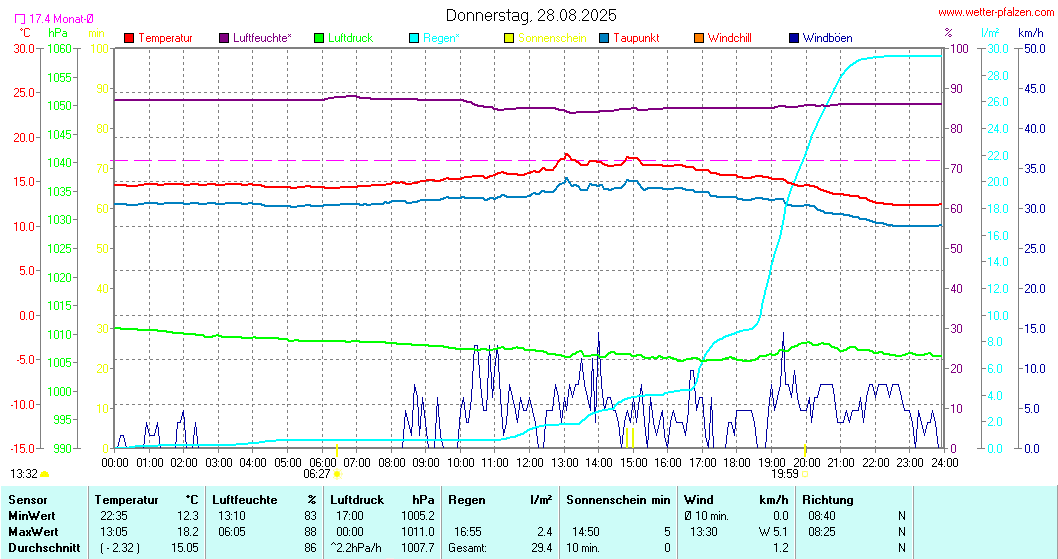The height and width of the screenshot is (559, 1058).
Task: Click the green Luftdruck legend swatch
Action: [320, 38]
